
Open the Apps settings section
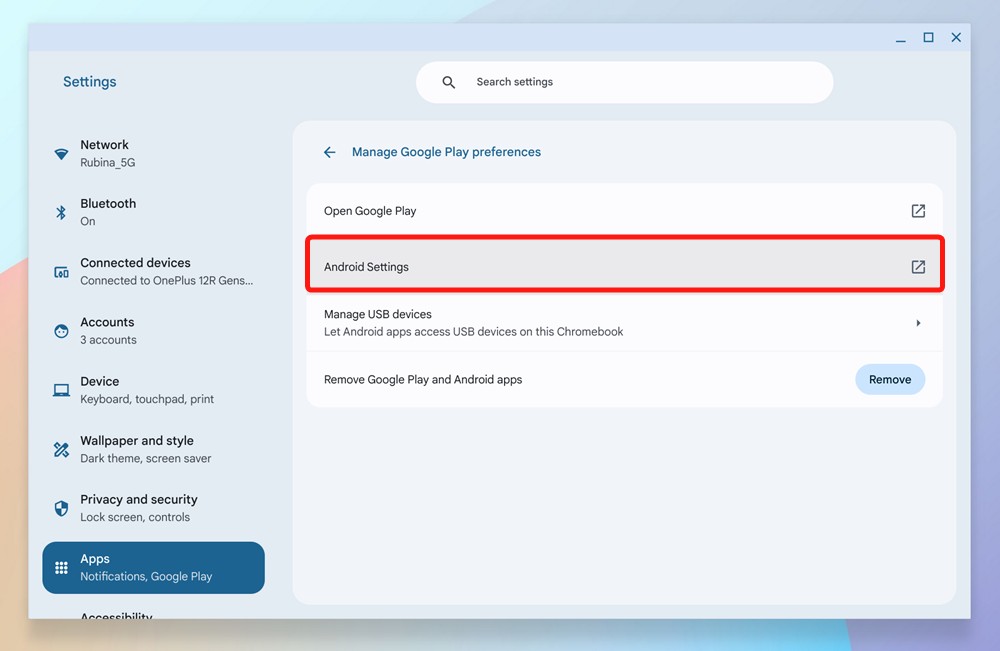click(153, 568)
